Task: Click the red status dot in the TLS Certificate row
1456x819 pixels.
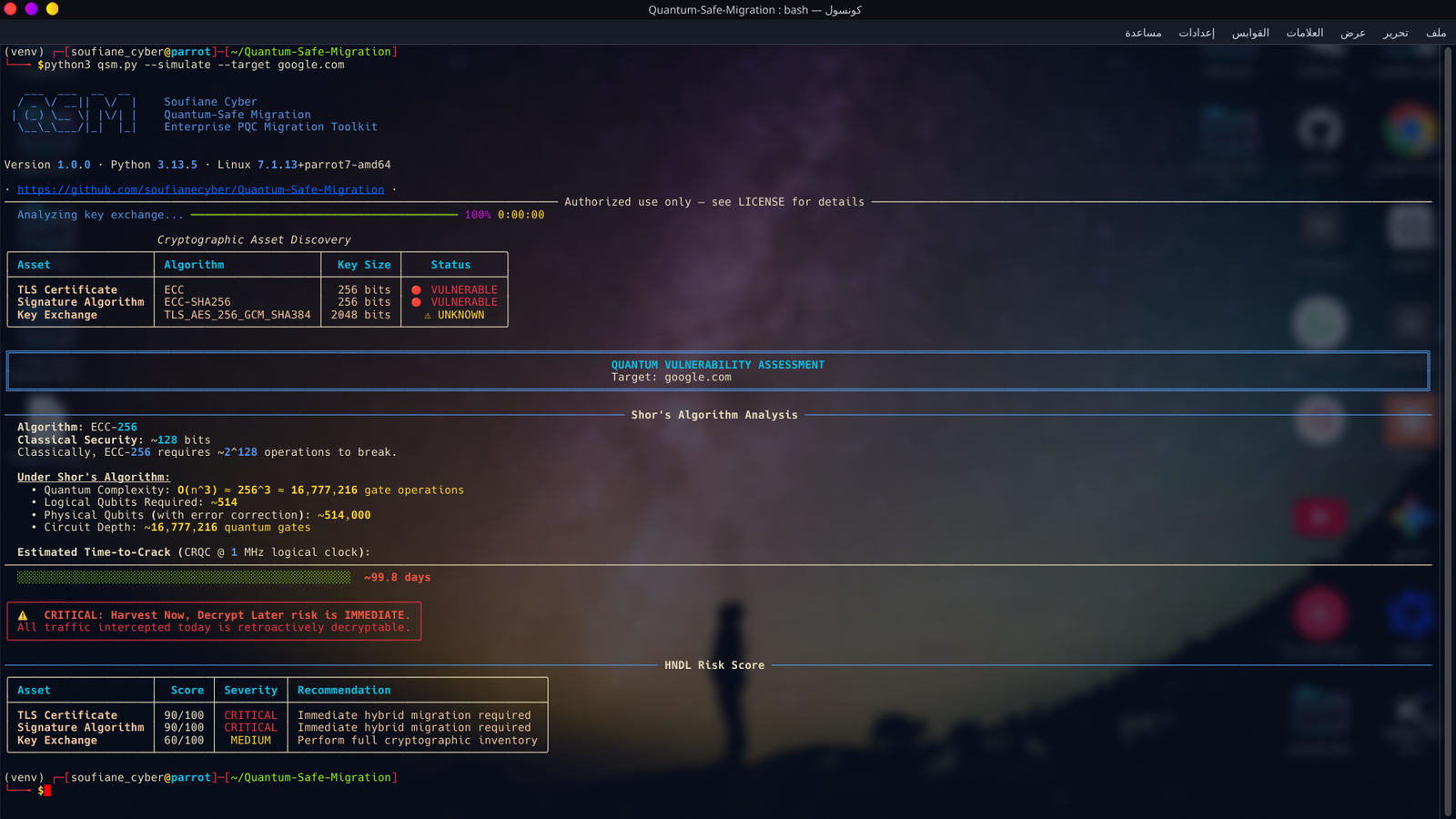Action: coord(417,290)
